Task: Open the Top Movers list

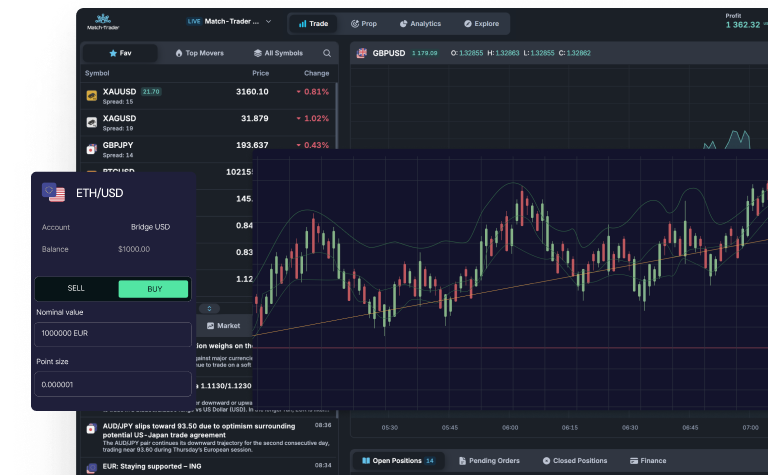Action: 199,53
